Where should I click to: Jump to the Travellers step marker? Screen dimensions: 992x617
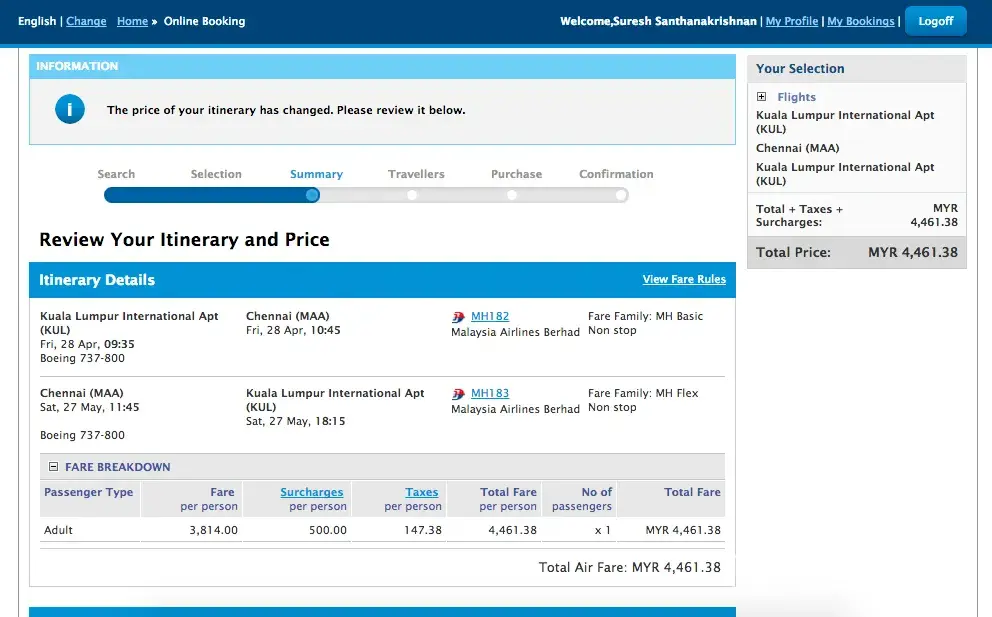(412, 195)
